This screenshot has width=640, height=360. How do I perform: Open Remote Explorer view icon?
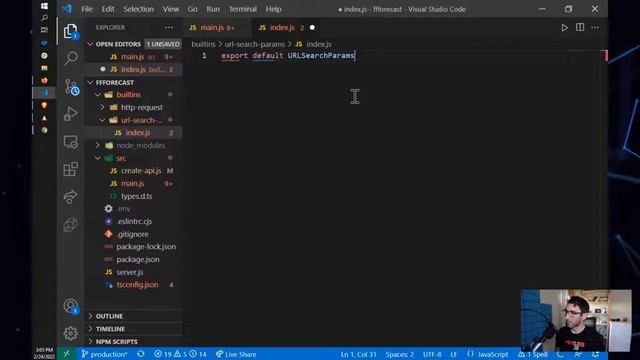(x=71, y=142)
